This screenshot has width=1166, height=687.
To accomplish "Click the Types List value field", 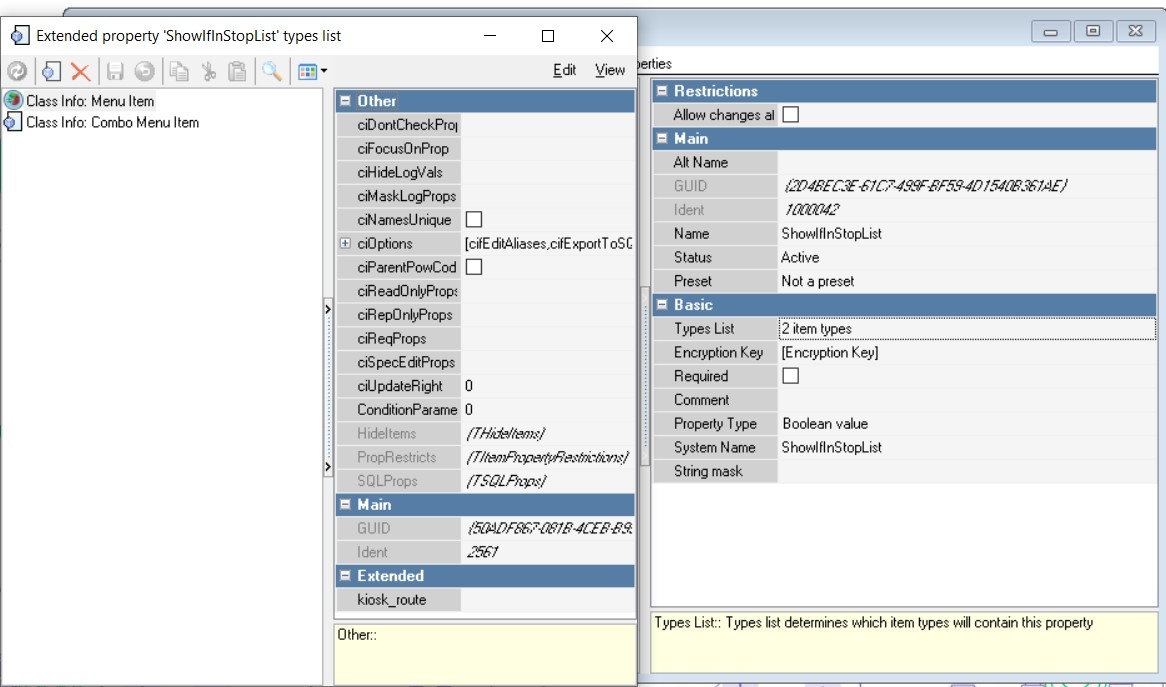I will [965, 329].
